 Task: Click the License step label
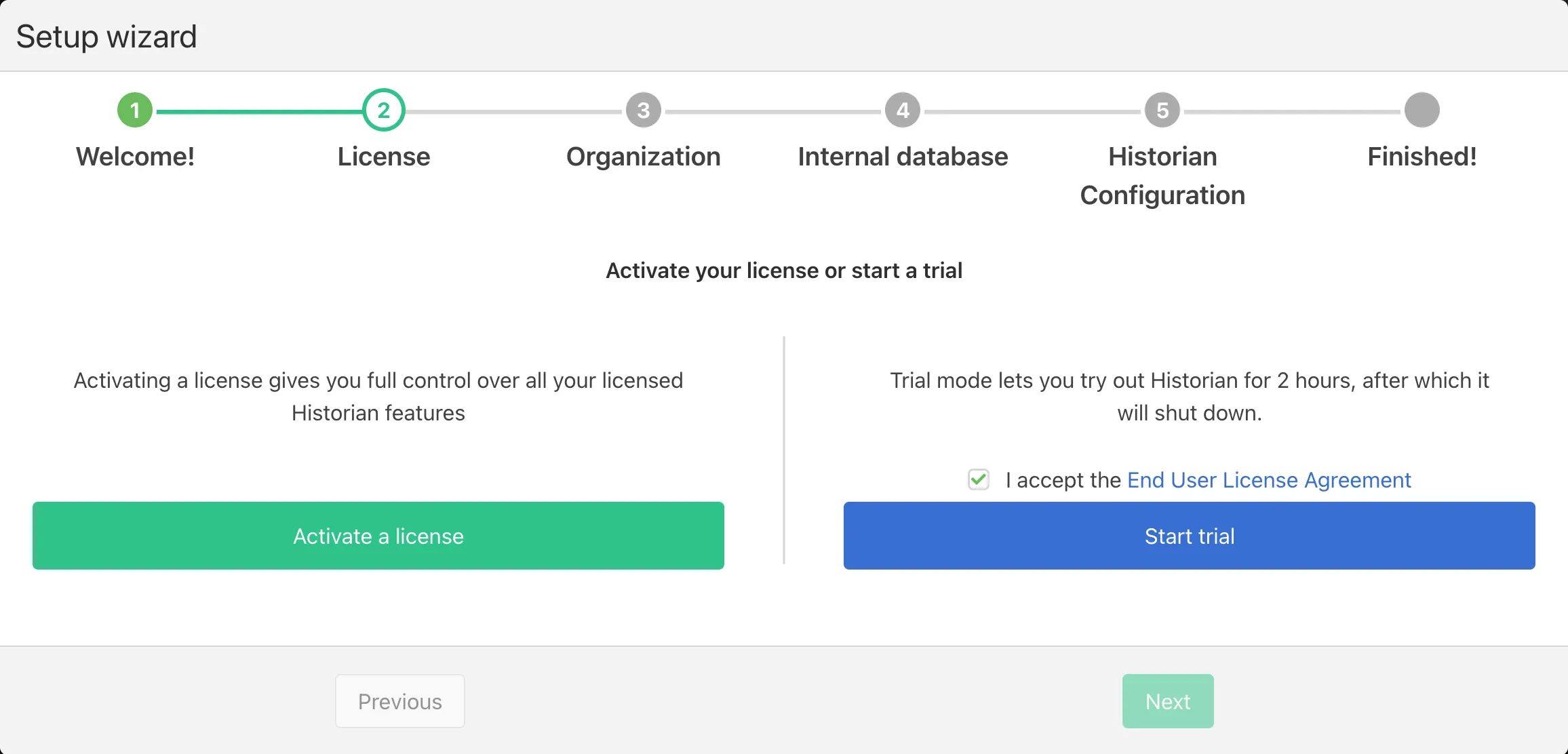tap(384, 157)
